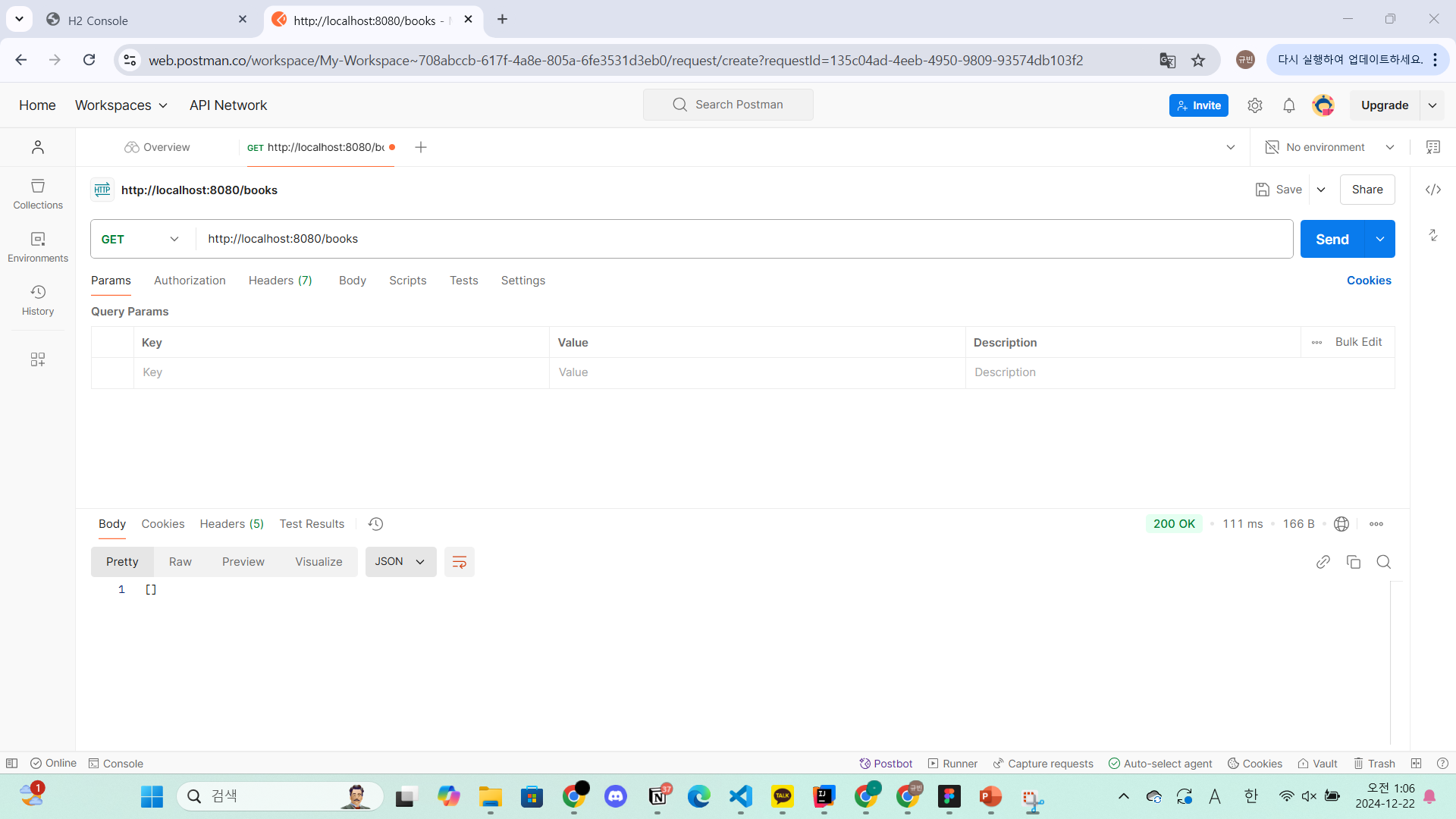Image resolution: width=1456 pixels, height=819 pixels.
Task: Open the Collections sidebar panel
Action: pos(38,194)
